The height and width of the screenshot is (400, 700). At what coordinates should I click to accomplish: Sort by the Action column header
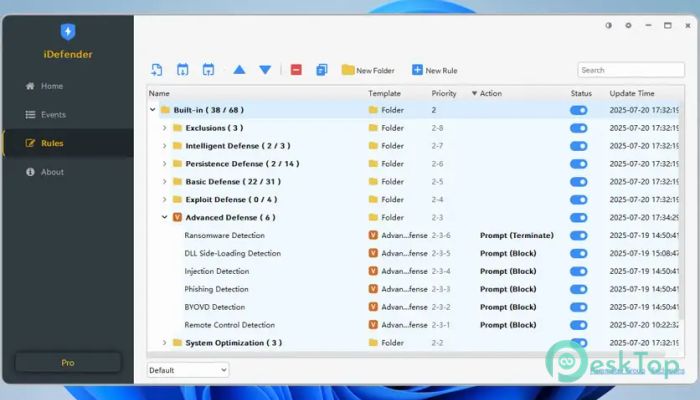pos(491,93)
